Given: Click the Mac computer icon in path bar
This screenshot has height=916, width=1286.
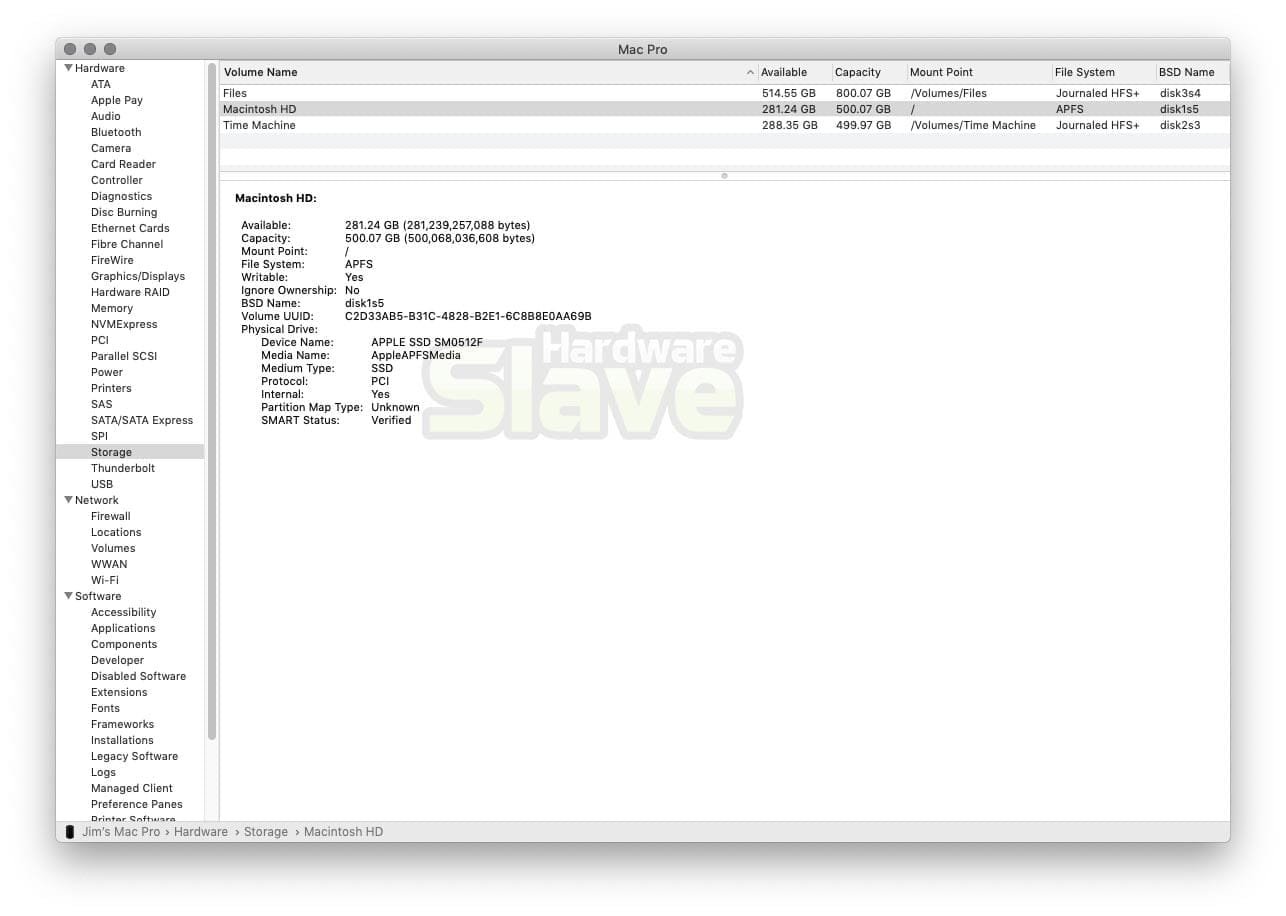Looking at the screenshot, I should pyautogui.click(x=70, y=832).
